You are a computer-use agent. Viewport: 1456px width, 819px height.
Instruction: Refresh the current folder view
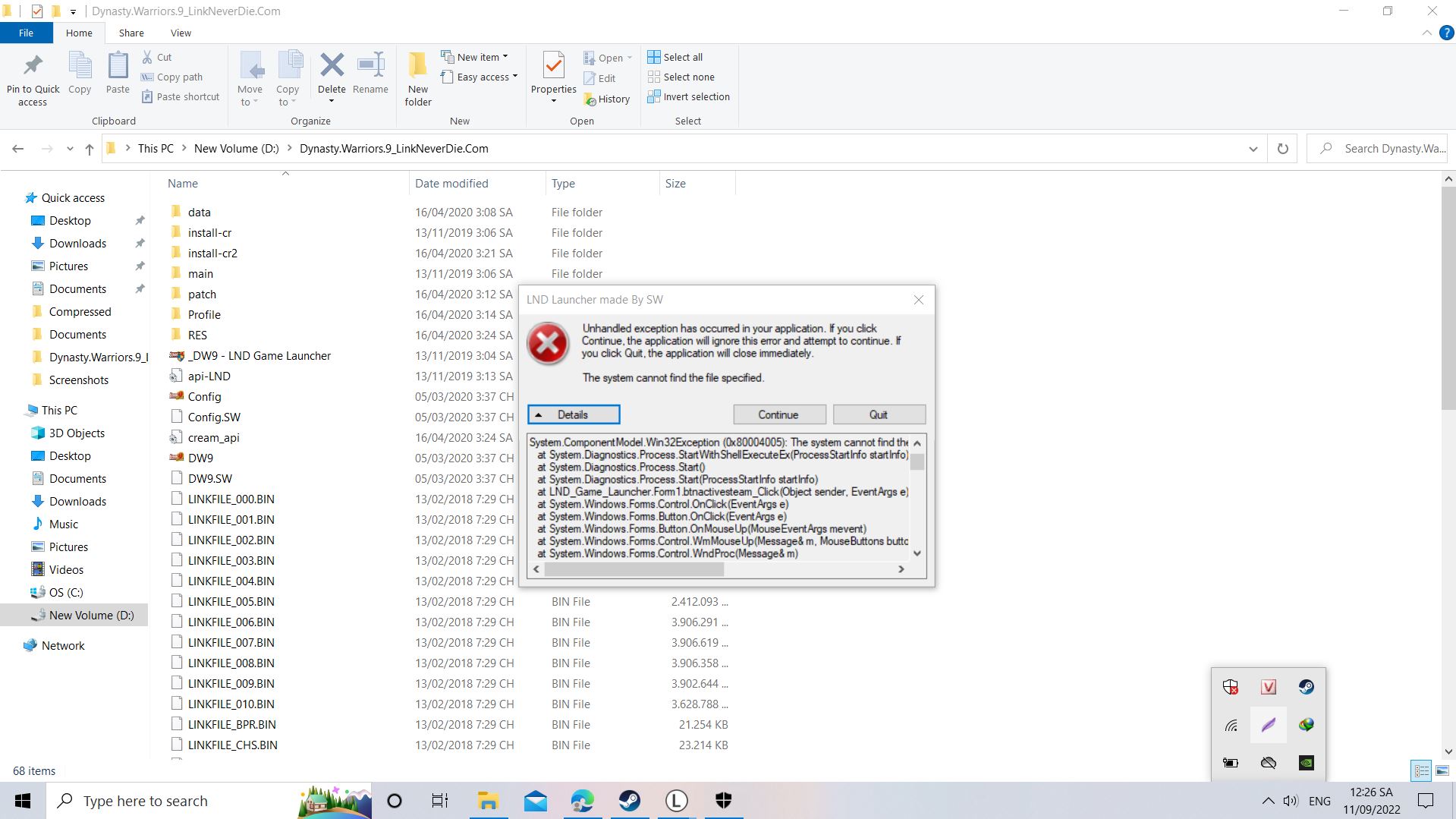1282,149
